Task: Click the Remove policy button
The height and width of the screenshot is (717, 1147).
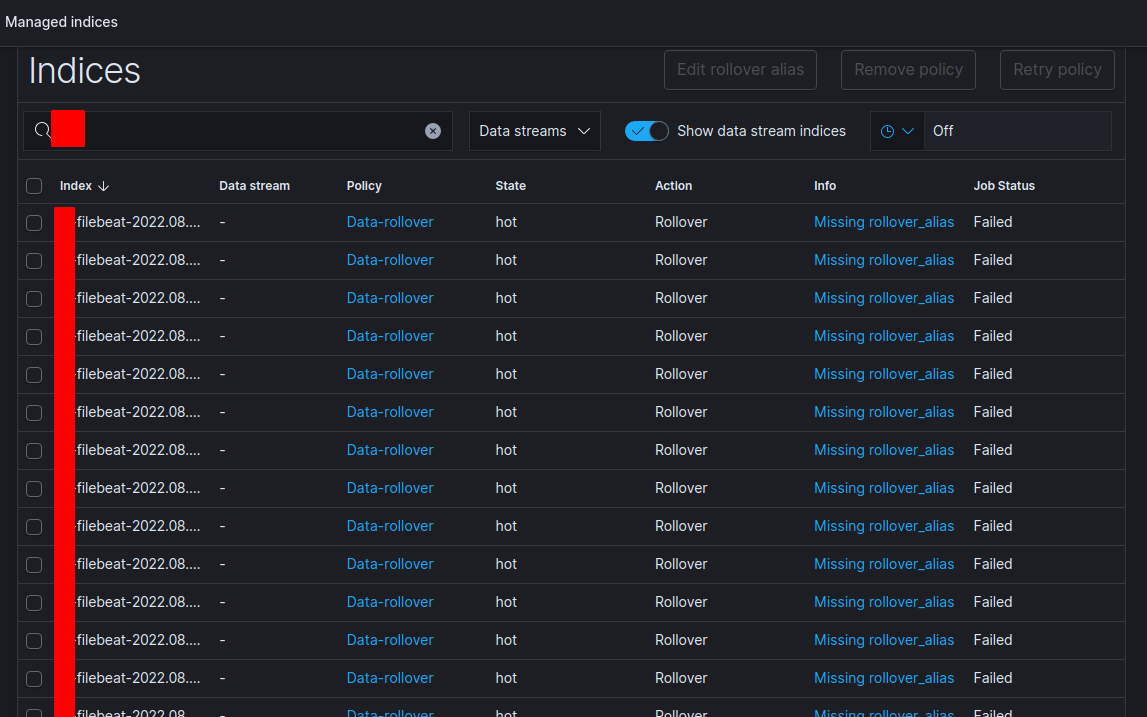Action: [x=909, y=70]
